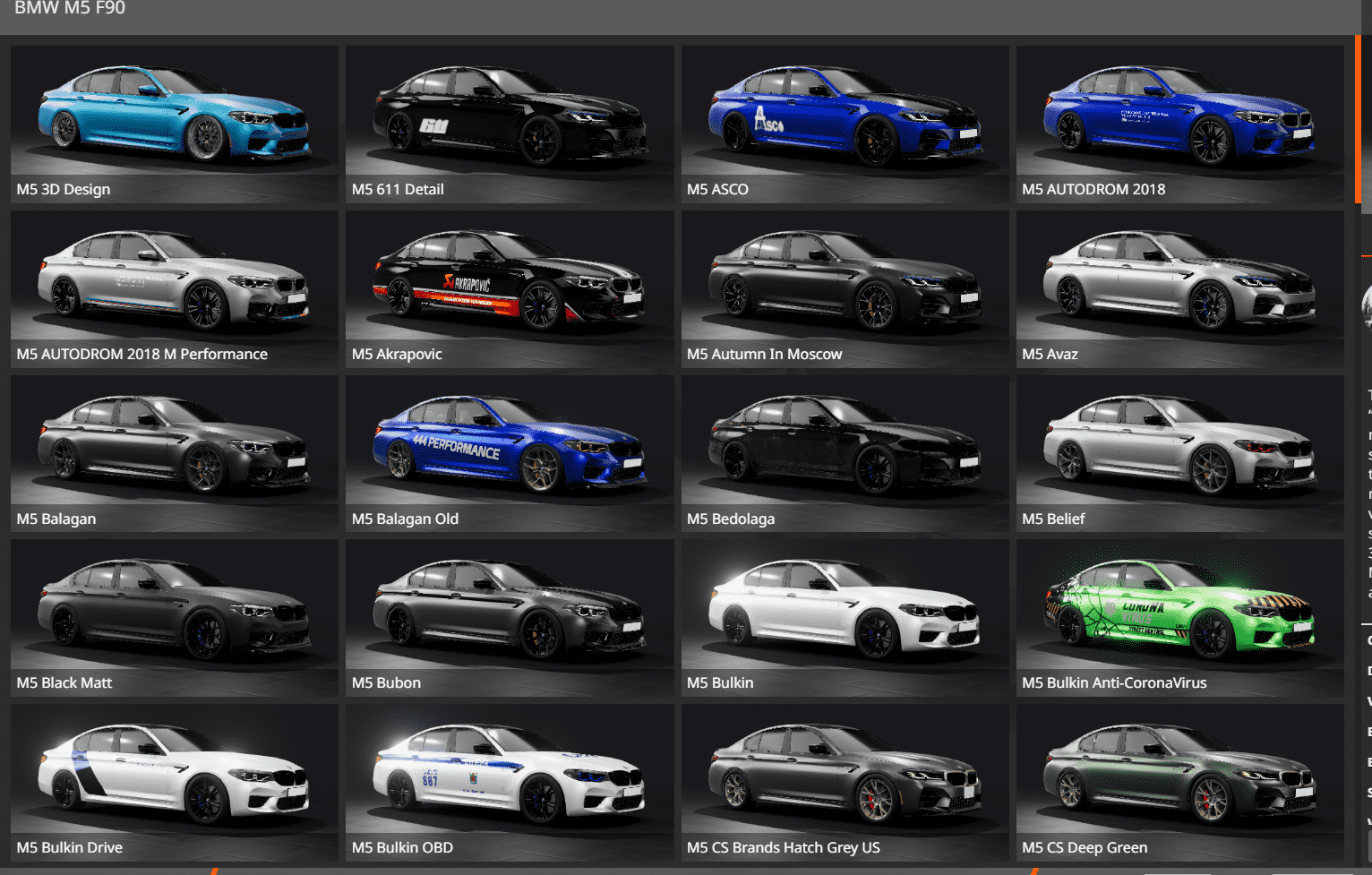Choose the M5 Belief car
Image resolution: width=1372 pixels, height=875 pixels.
[1179, 453]
